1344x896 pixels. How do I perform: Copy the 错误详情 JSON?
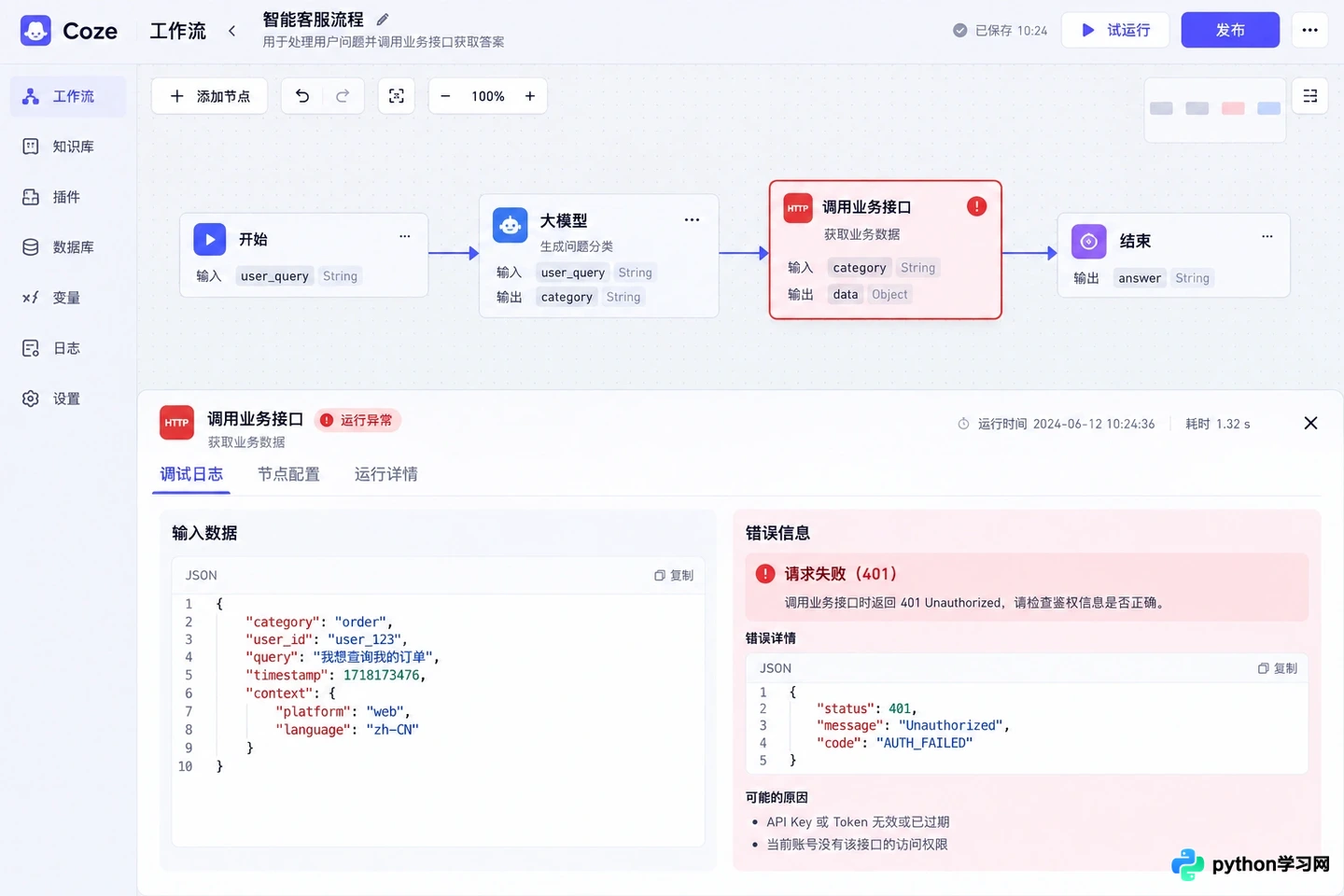coord(1278,668)
